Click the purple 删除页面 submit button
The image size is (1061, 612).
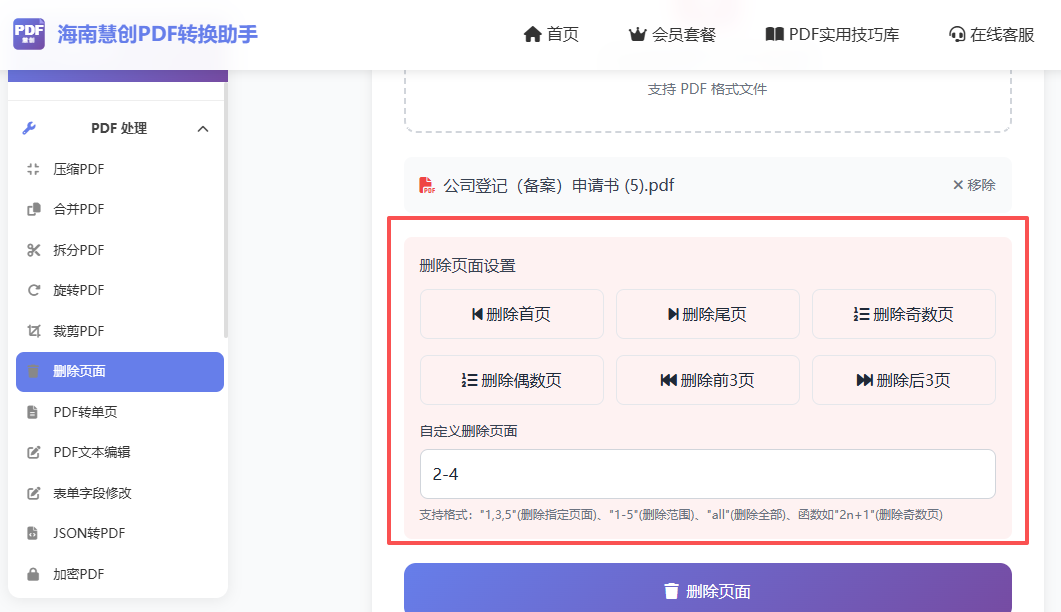click(708, 588)
